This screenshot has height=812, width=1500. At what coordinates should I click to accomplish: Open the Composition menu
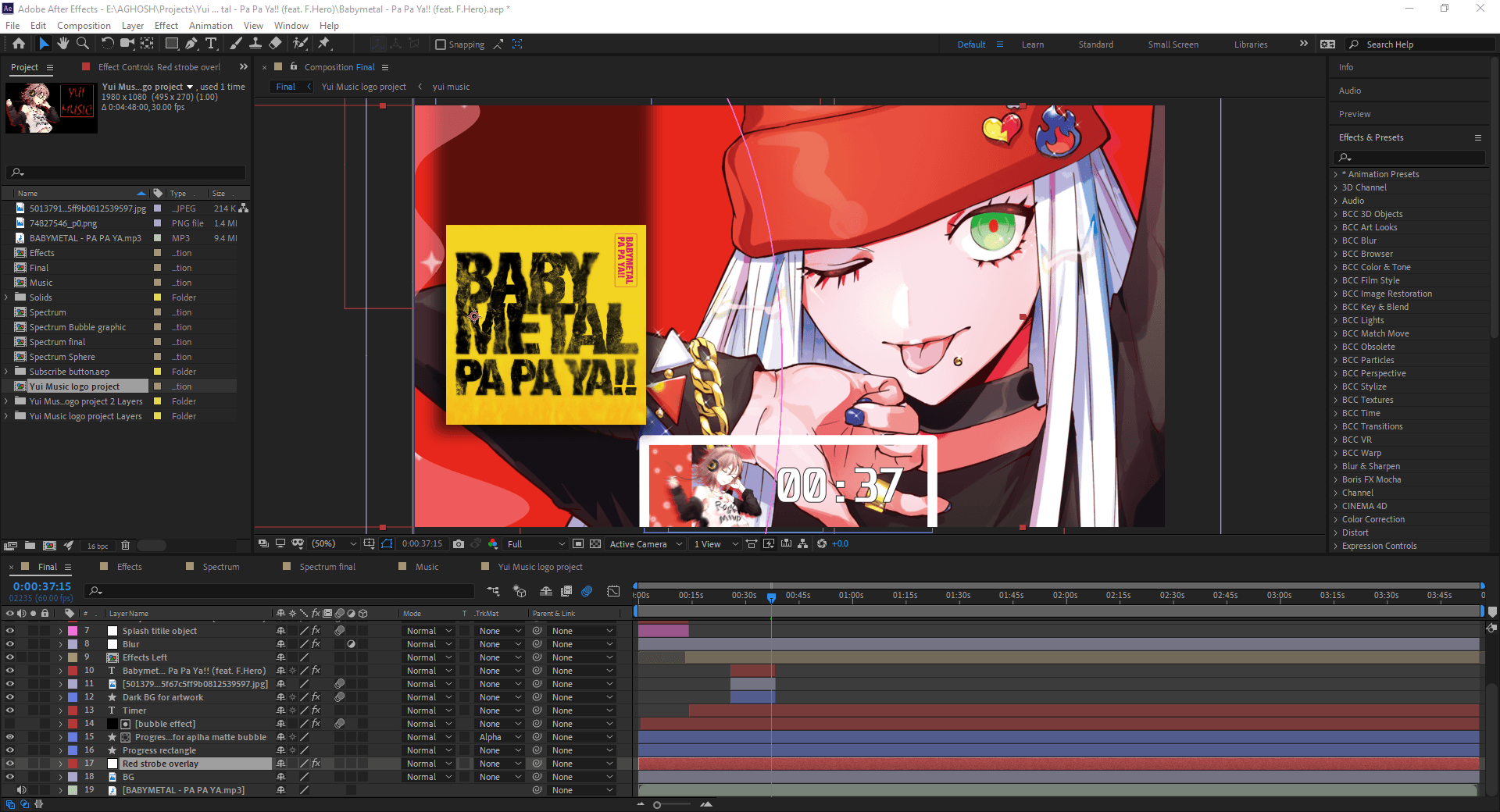(x=84, y=25)
